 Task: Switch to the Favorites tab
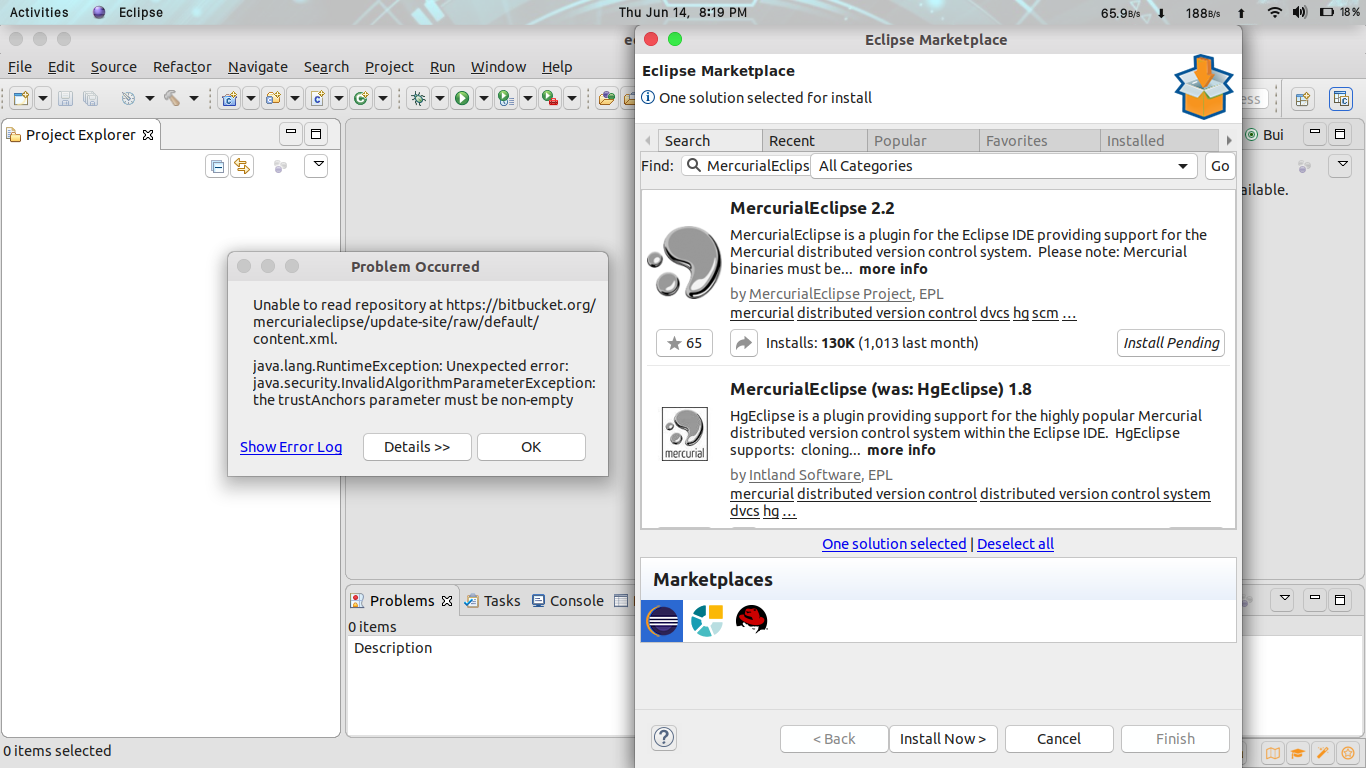tap(1039, 141)
